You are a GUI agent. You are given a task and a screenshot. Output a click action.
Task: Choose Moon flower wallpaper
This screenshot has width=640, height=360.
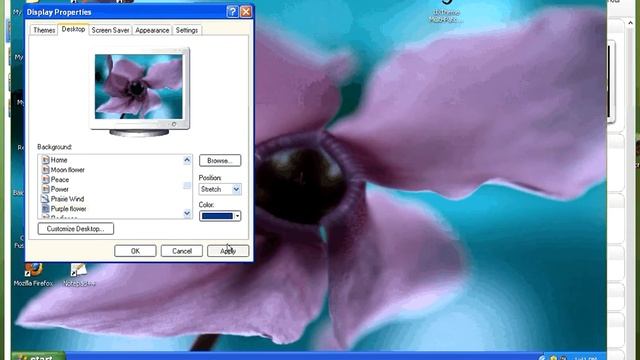tap(68, 170)
